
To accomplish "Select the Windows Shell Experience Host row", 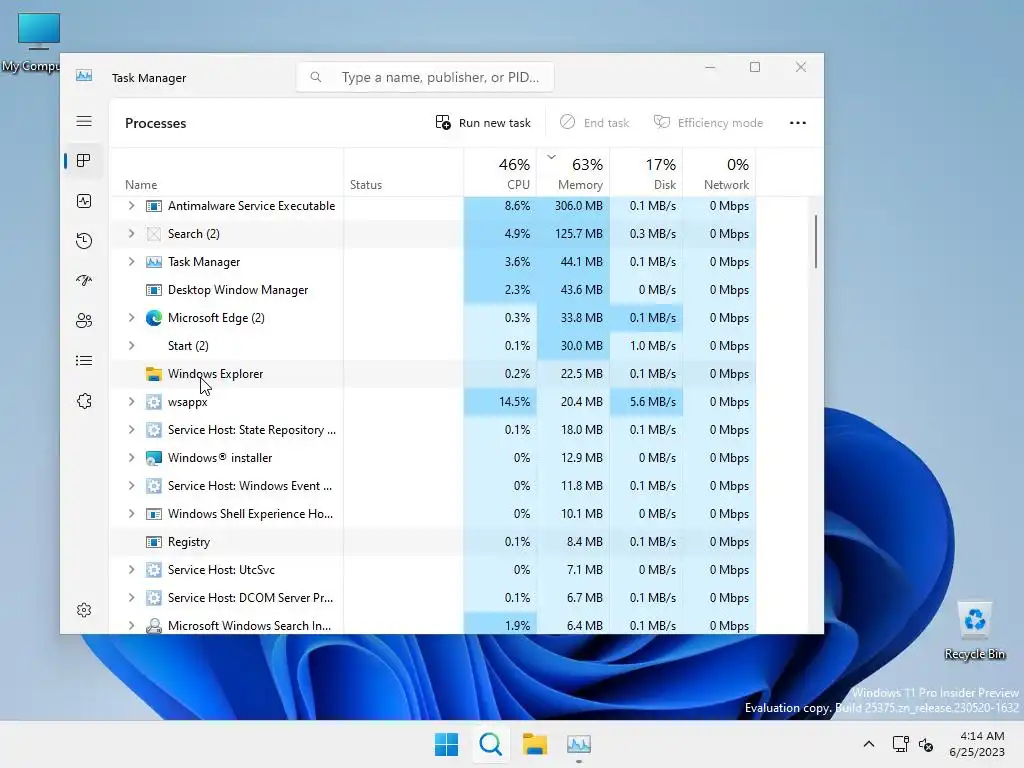I will coord(433,514).
